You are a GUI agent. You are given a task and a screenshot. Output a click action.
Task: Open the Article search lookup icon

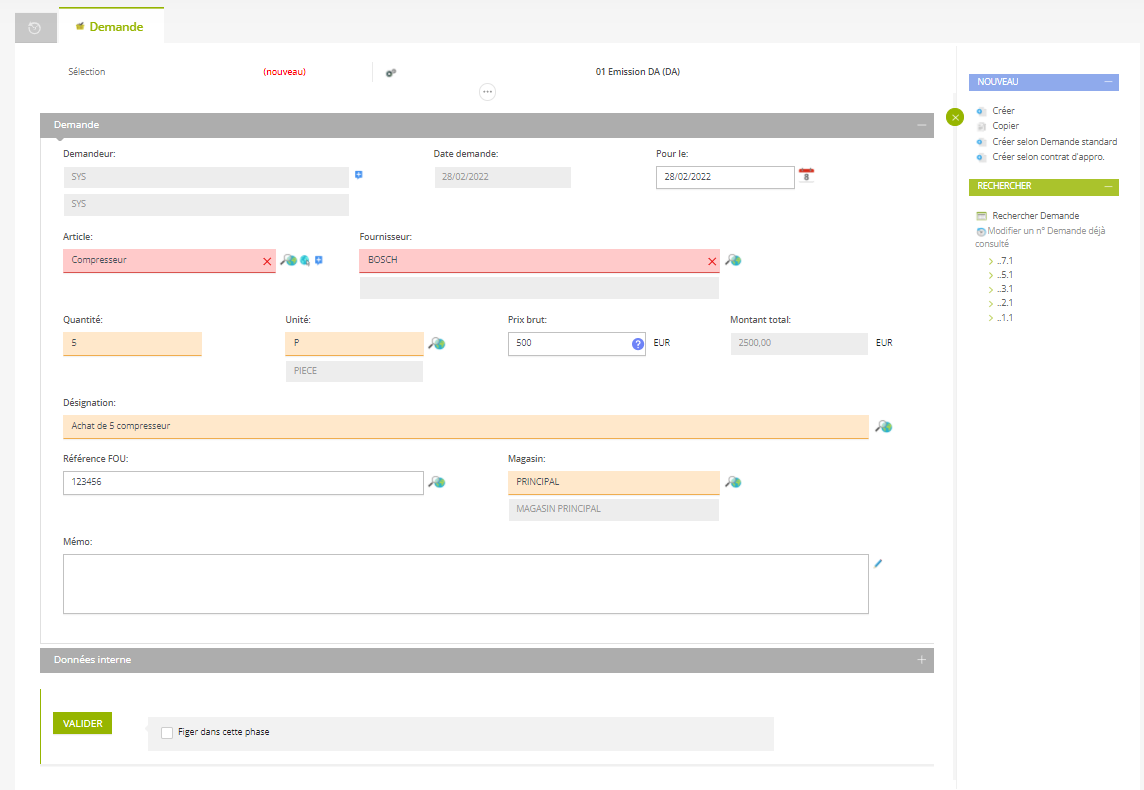286,260
